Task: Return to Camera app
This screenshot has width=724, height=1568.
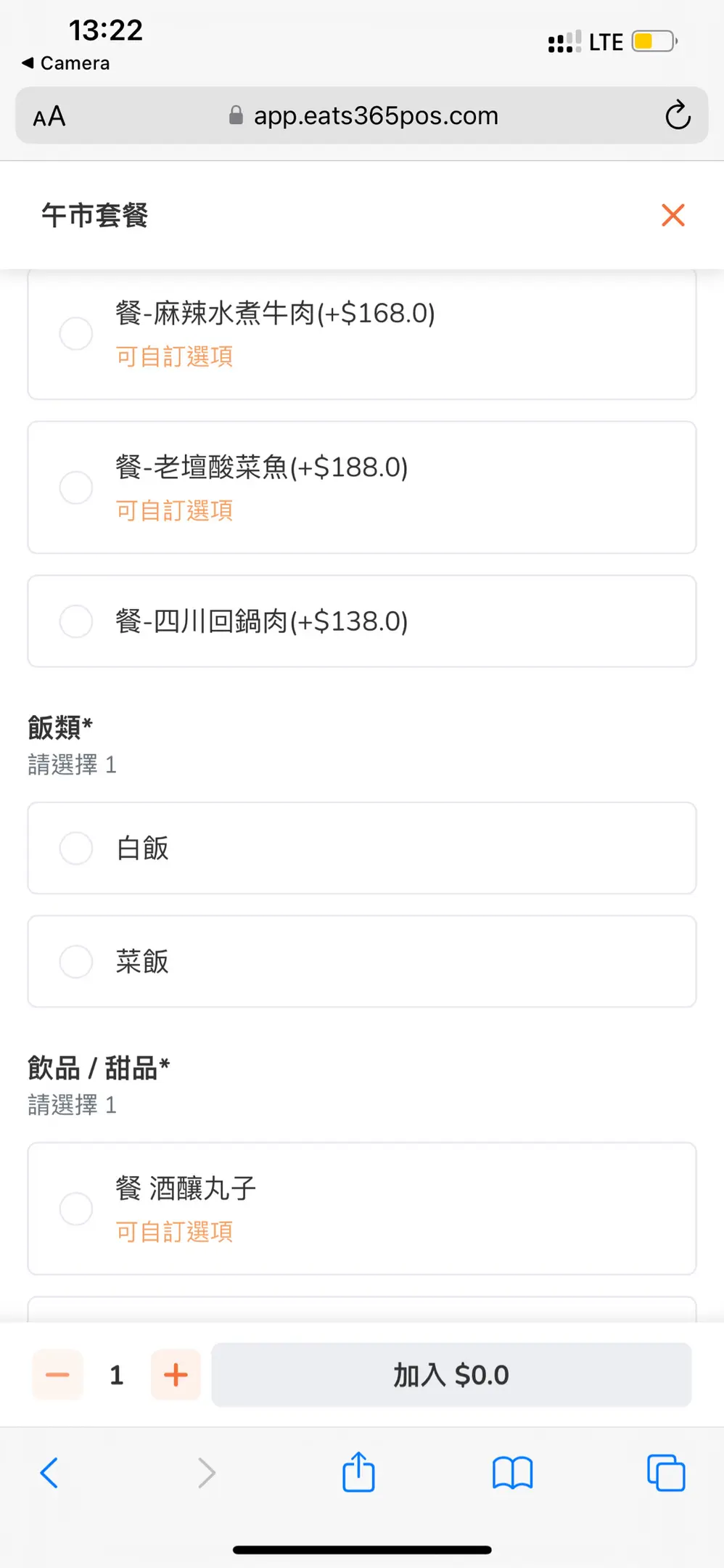Action: point(67,63)
